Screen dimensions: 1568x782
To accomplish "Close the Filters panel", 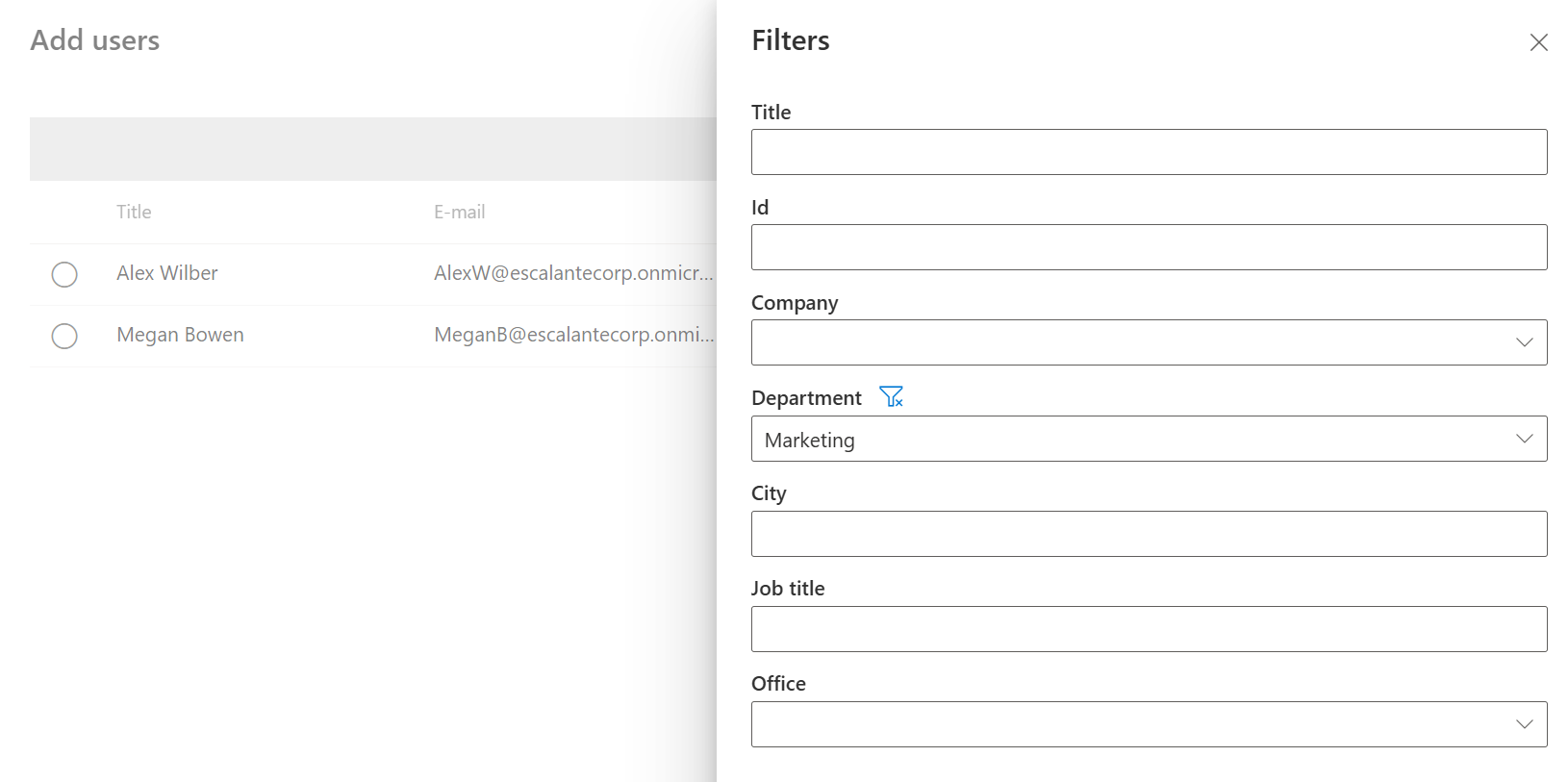I will 1538,42.
